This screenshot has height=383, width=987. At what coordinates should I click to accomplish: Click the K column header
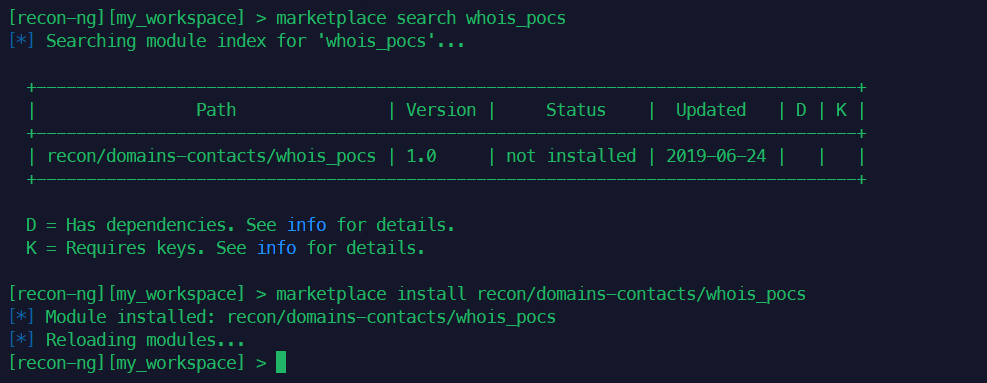[841, 110]
